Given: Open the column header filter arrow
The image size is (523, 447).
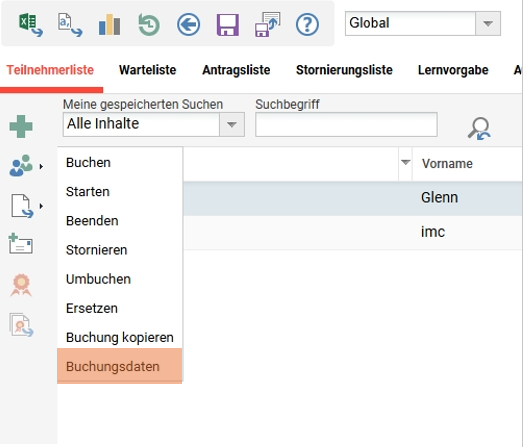Looking at the screenshot, I should (x=405, y=163).
